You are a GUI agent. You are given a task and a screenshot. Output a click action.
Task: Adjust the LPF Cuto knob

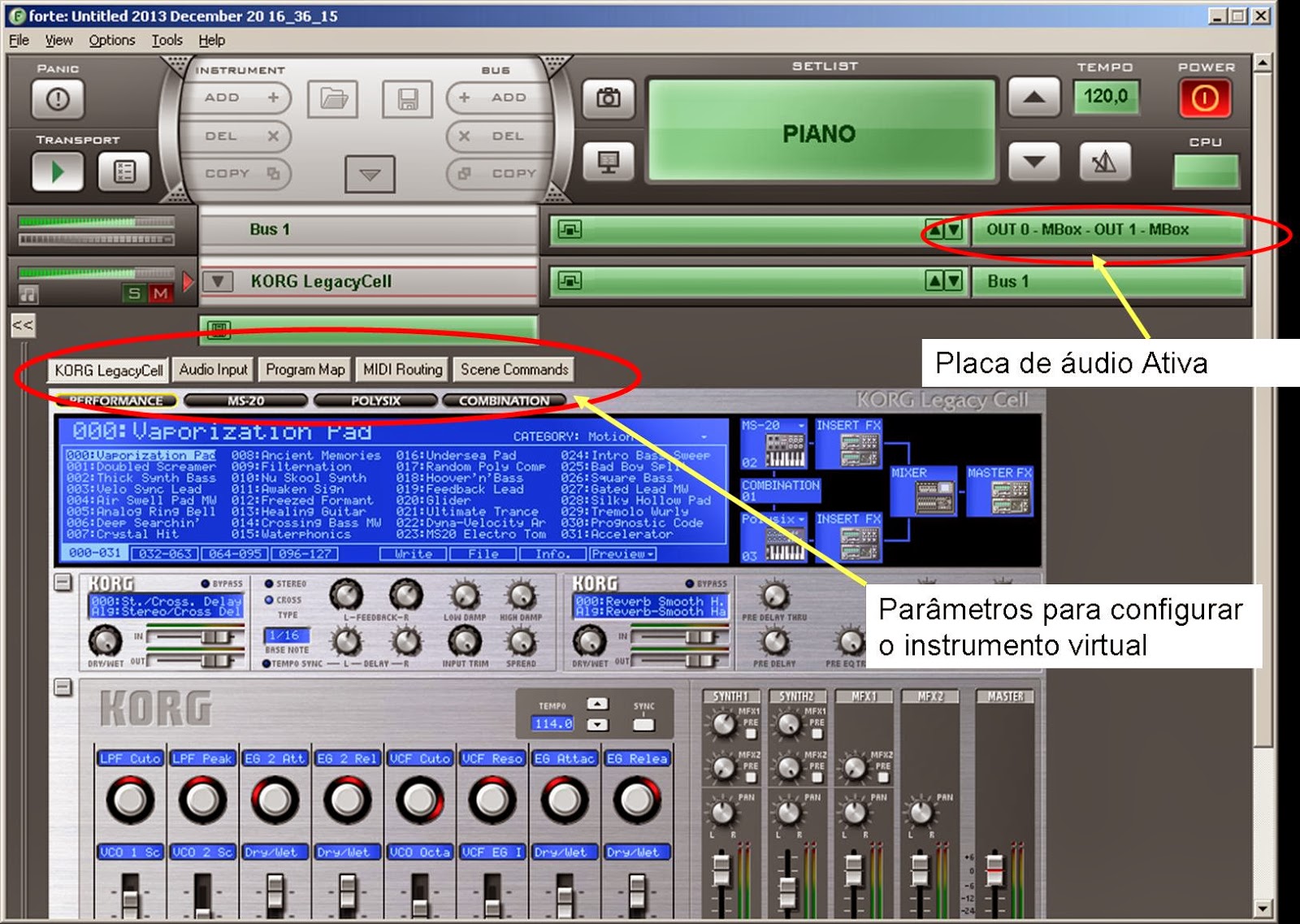click(130, 800)
